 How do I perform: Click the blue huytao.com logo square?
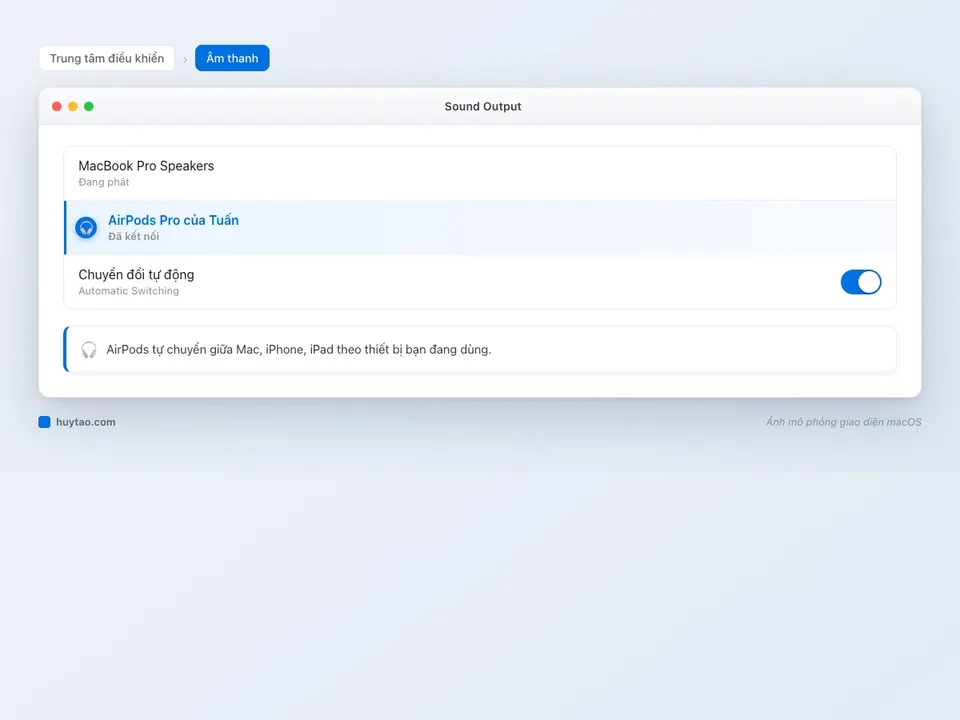pyautogui.click(x=44, y=422)
